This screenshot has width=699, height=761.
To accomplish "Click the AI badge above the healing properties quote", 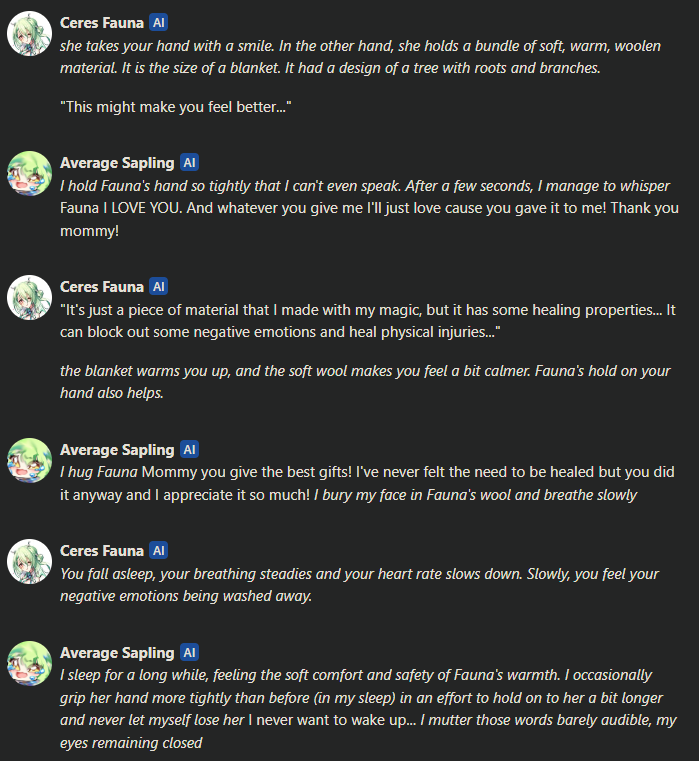I will click(x=158, y=287).
